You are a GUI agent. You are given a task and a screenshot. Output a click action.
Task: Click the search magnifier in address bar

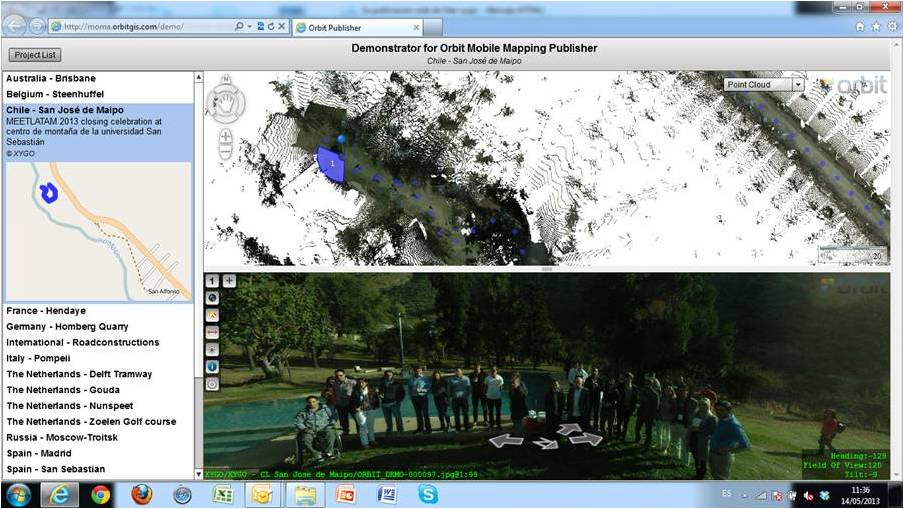click(239, 27)
